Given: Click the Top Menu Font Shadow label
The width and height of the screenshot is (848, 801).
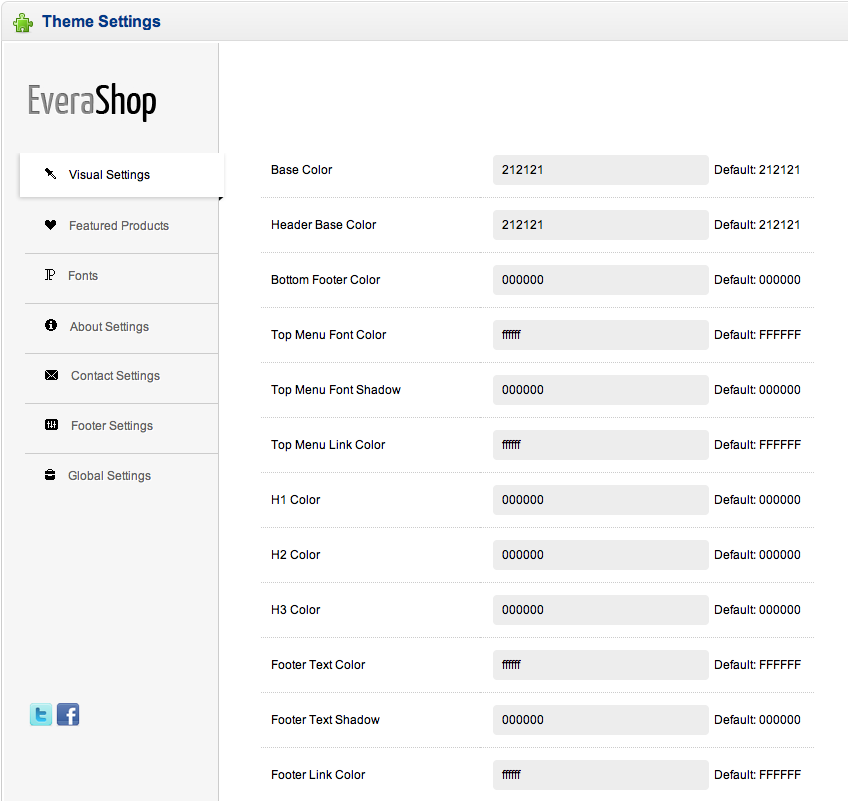Looking at the screenshot, I should pyautogui.click(x=336, y=390).
